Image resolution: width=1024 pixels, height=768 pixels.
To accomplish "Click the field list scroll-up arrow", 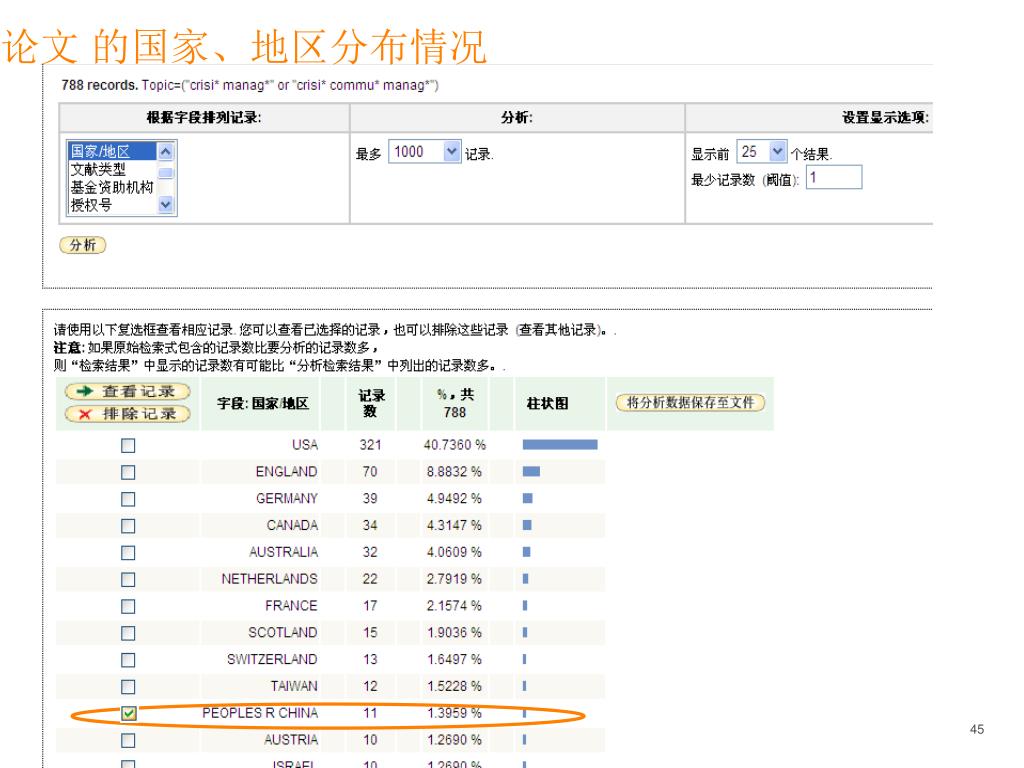I will (x=166, y=152).
